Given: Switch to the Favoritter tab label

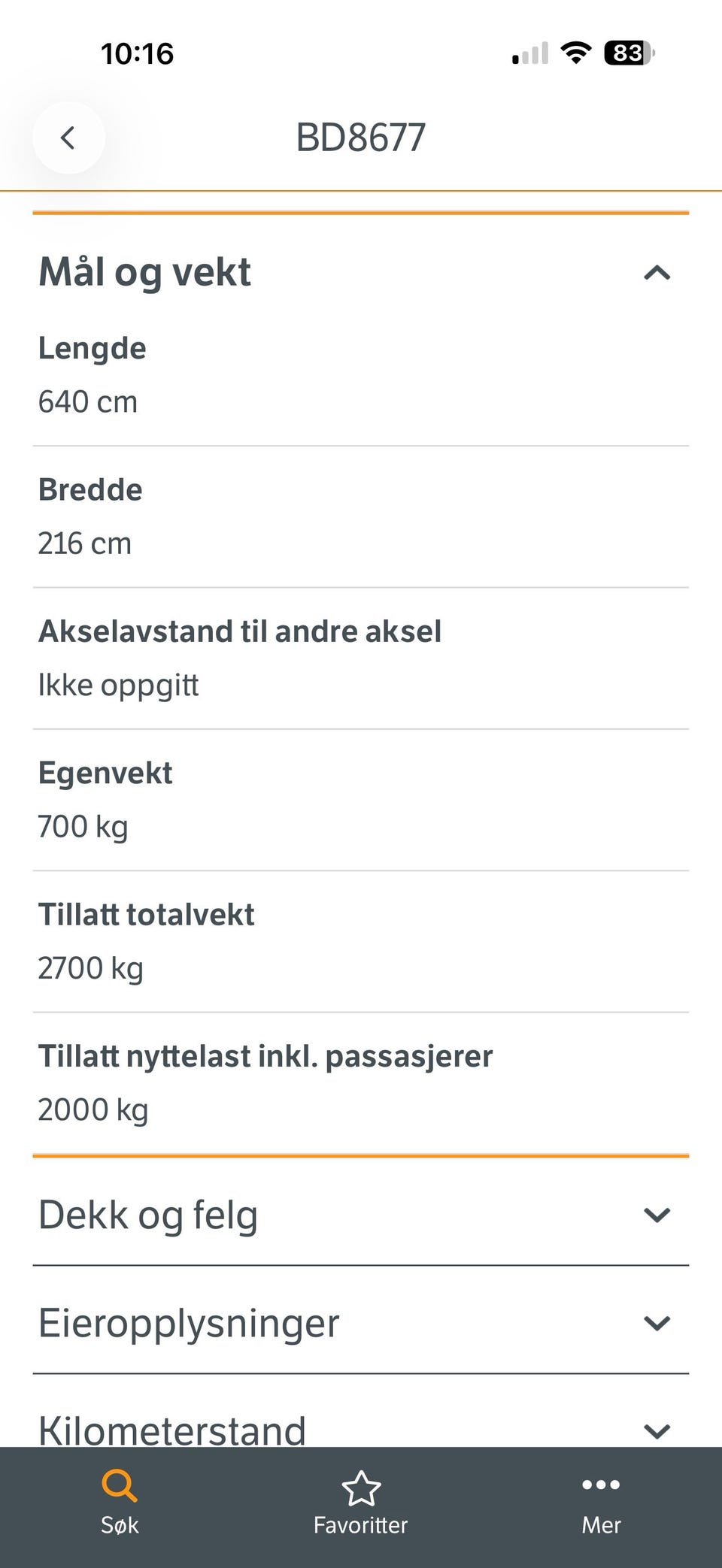Looking at the screenshot, I should [361, 1524].
